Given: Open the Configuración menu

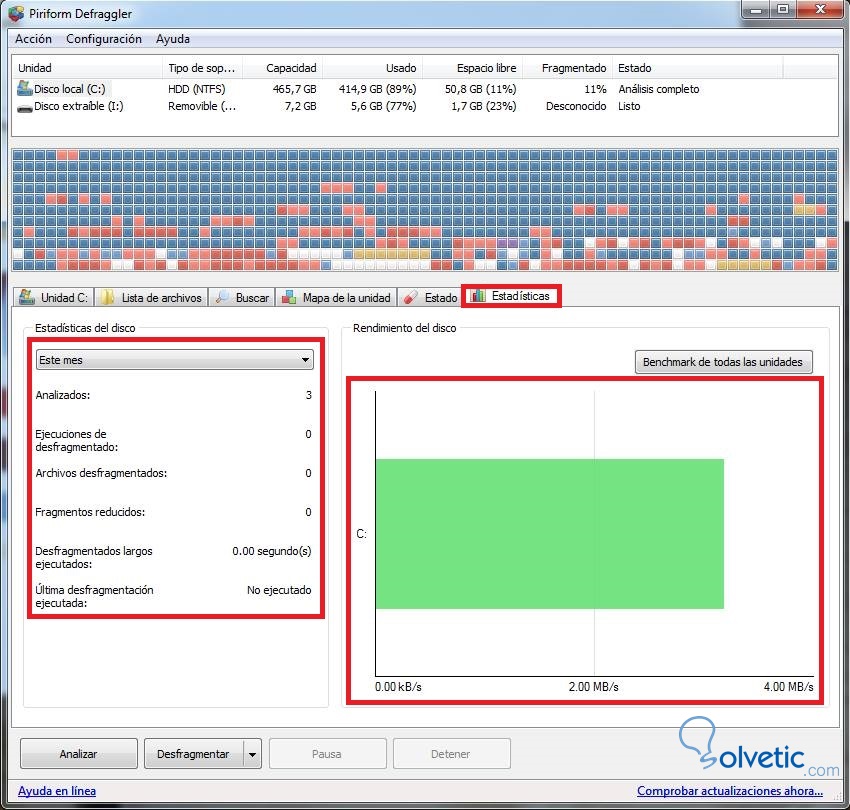Looking at the screenshot, I should pos(104,39).
